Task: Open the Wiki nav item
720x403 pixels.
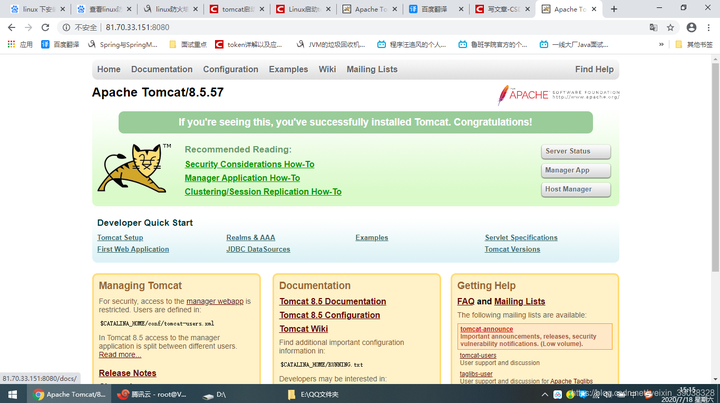Action: click(327, 69)
